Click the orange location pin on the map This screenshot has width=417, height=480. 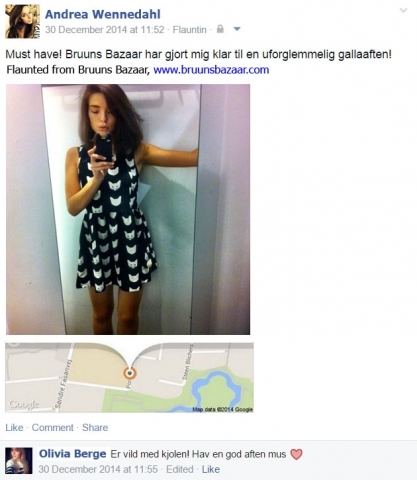129,373
